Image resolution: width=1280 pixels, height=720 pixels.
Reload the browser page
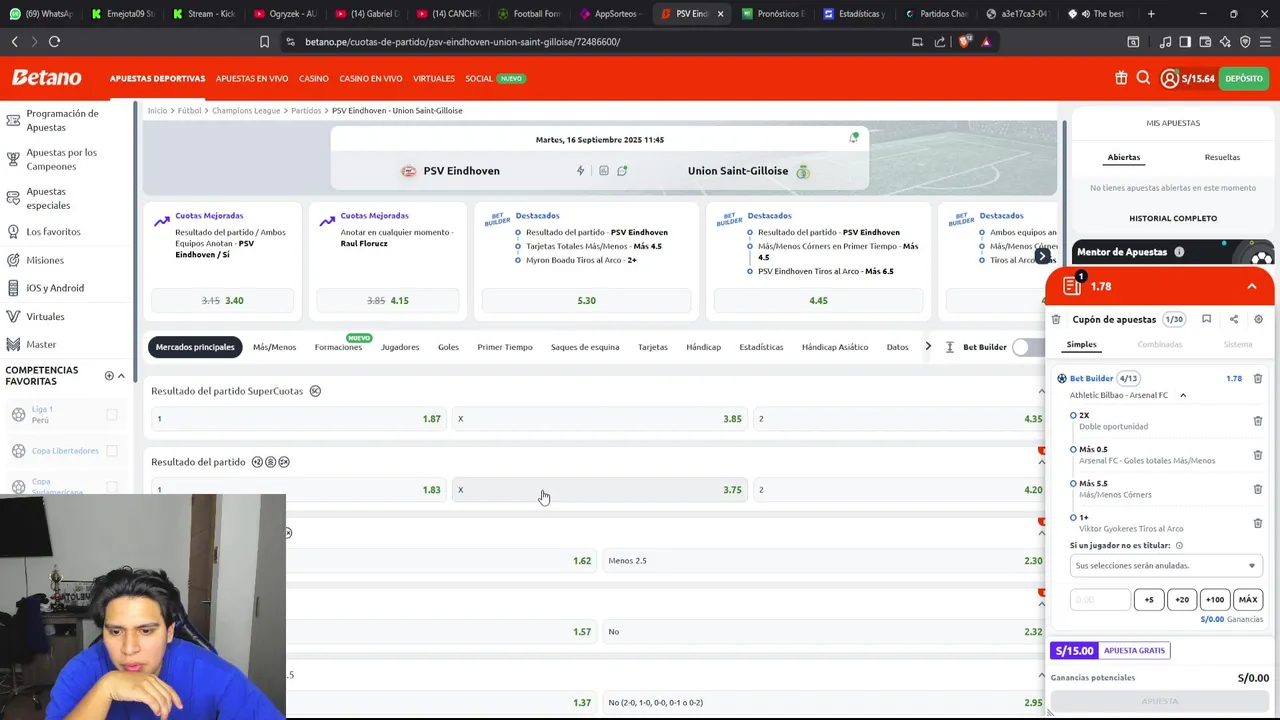tap(54, 42)
